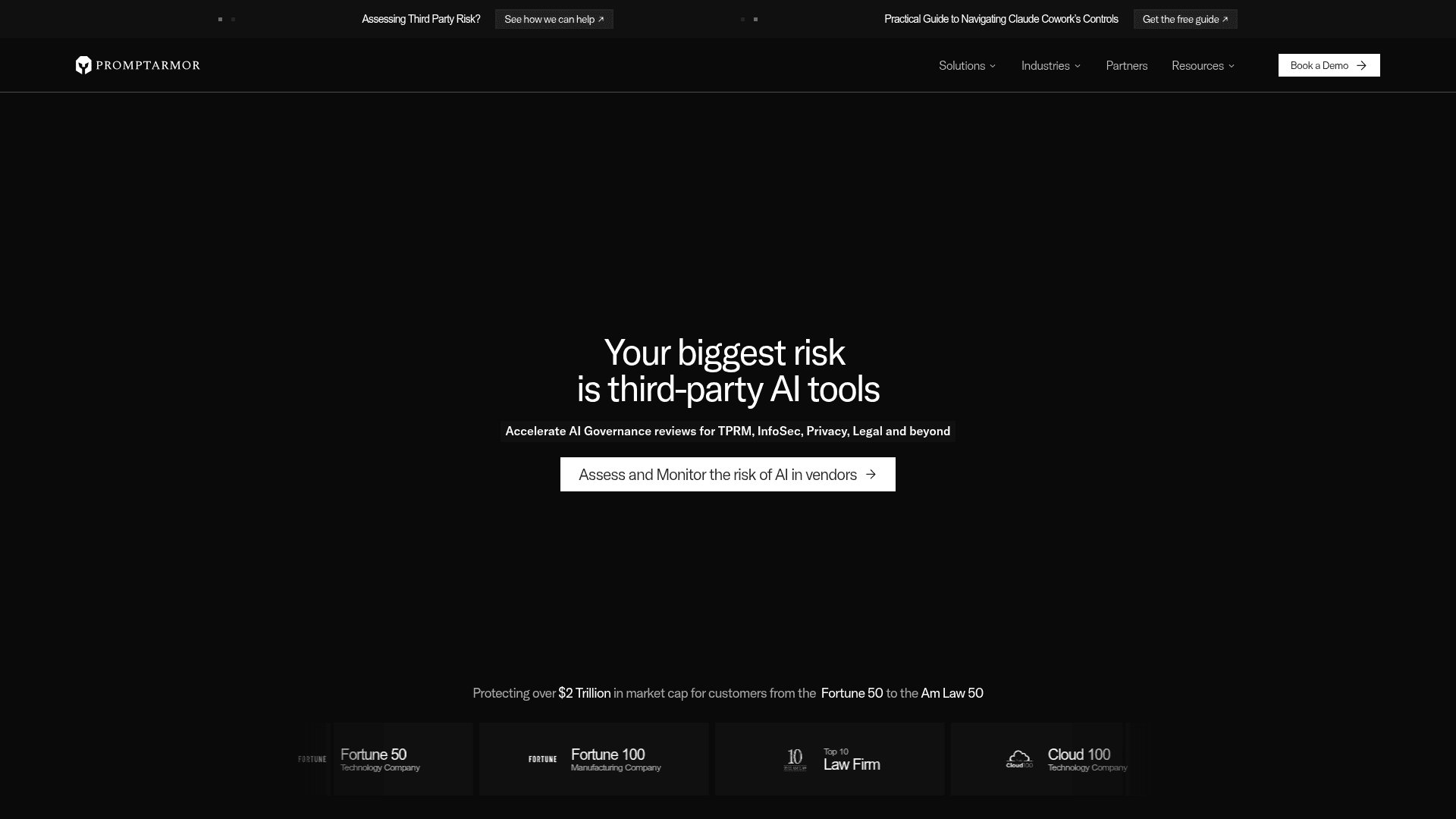
Task: Click arrow icon in Assess and Monitor button
Action: (871, 475)
